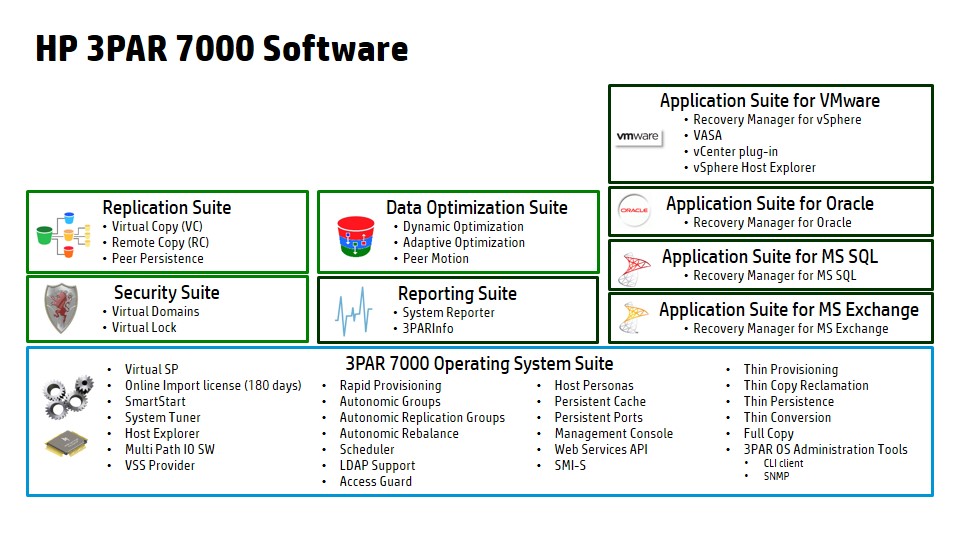Click the gears icon in Operating System Suite
This screenshot has width=960, height=540.
(68, 397)
